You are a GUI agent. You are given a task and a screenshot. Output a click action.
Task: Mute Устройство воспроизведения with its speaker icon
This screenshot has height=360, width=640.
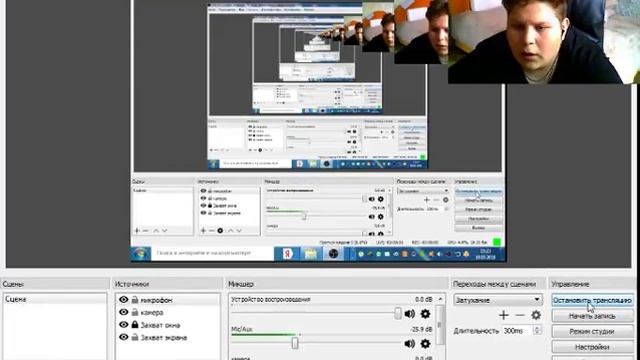[409, 313]
